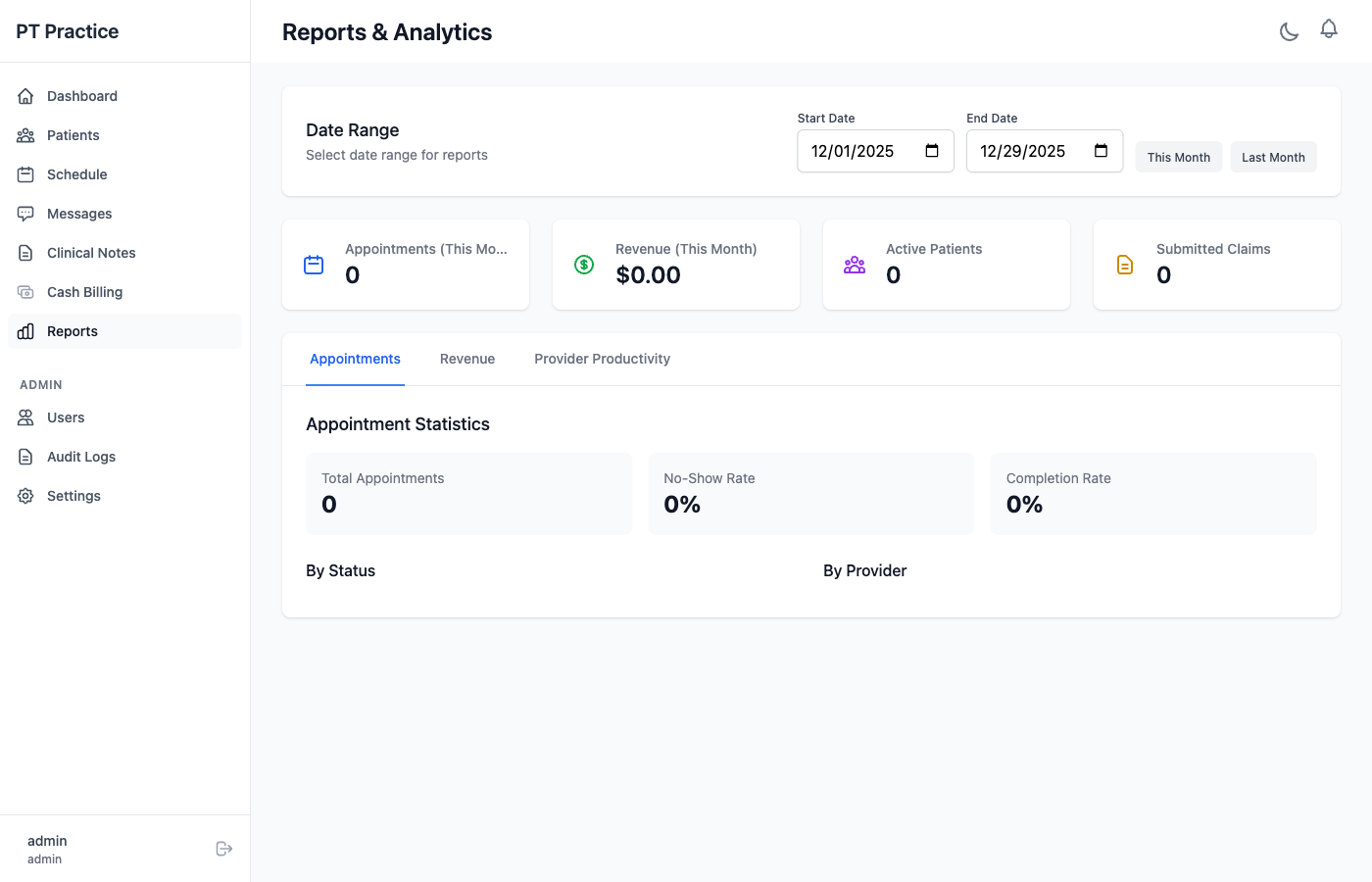The image size is (1372, 882).
Task: Select the Patients sidebar icon
Action: coord(25,134)
